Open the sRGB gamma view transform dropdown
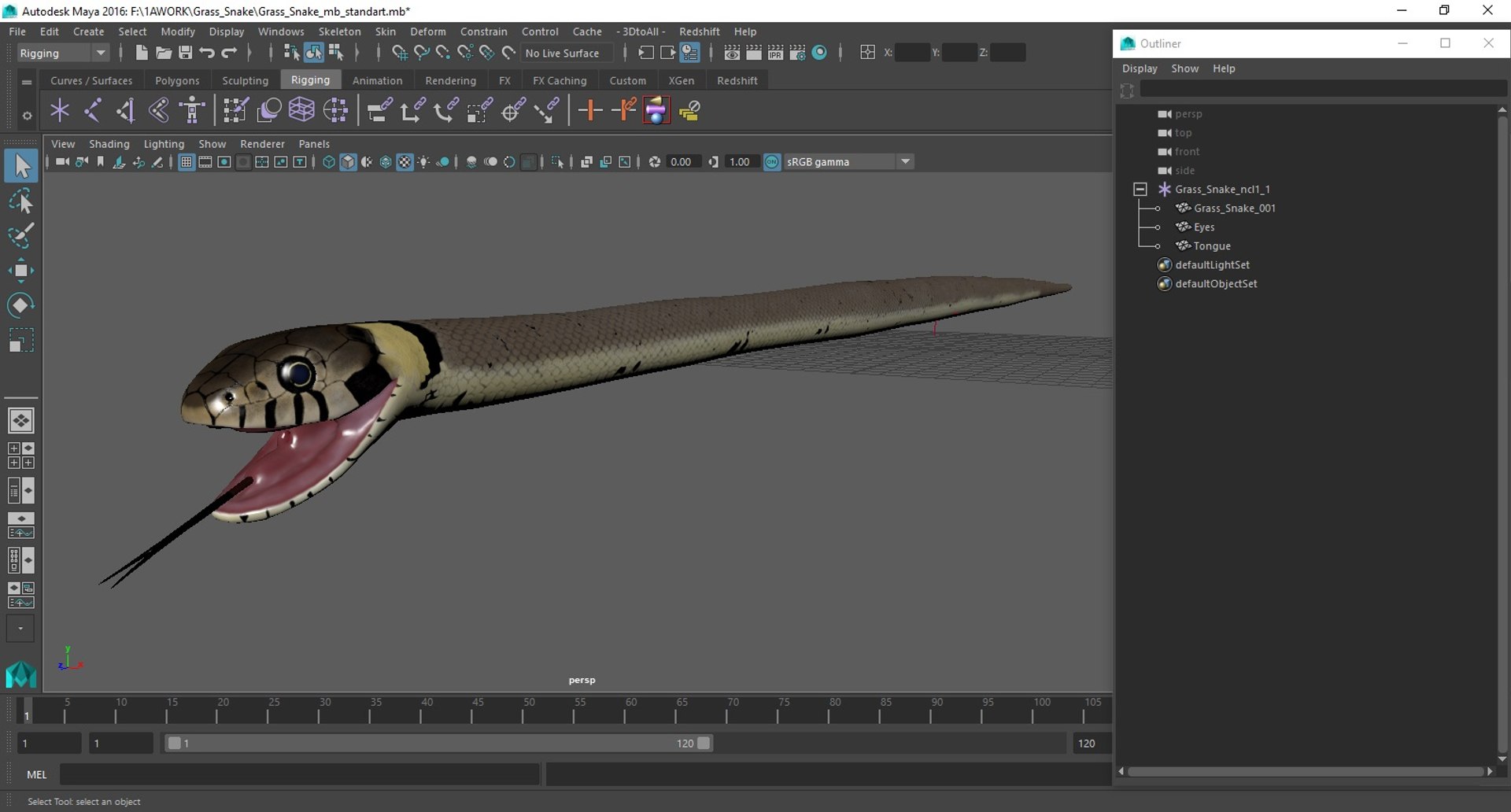This screenshot has height=812, width=1511. point(848,162)
